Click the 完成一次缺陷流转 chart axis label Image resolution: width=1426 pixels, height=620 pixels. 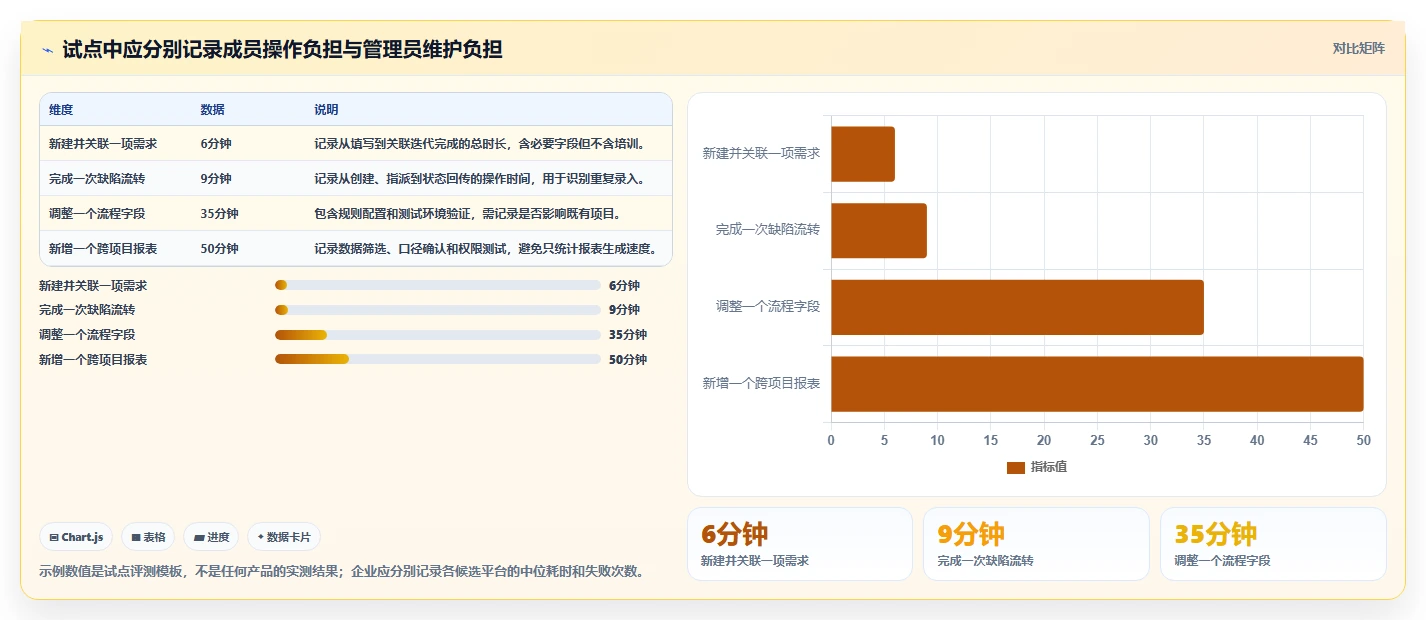[767, 230]
